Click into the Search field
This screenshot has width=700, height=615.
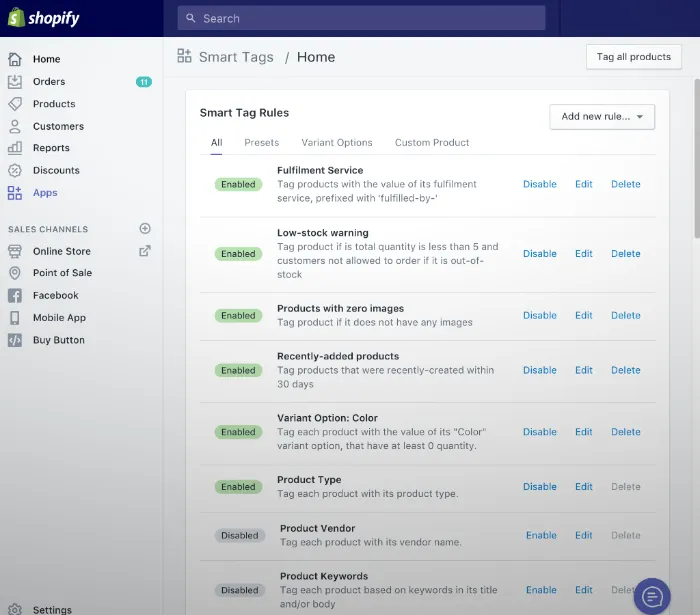click(360, 18)
